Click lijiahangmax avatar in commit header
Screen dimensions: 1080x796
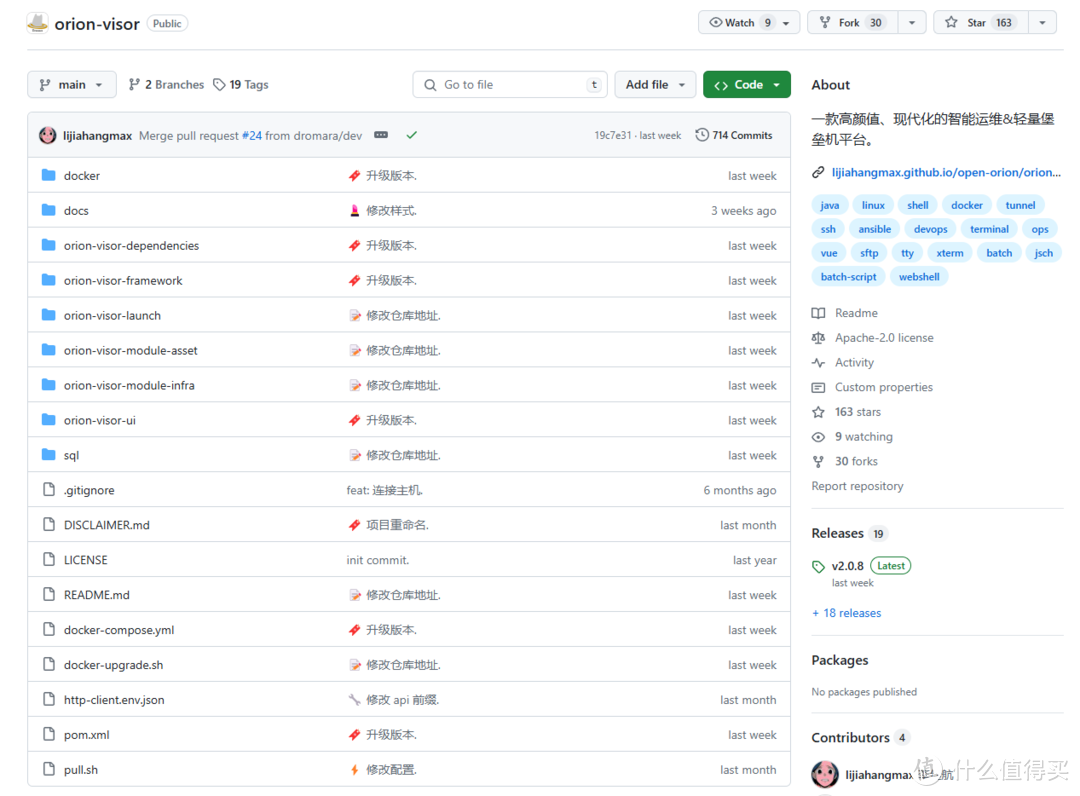click(47, 135)
